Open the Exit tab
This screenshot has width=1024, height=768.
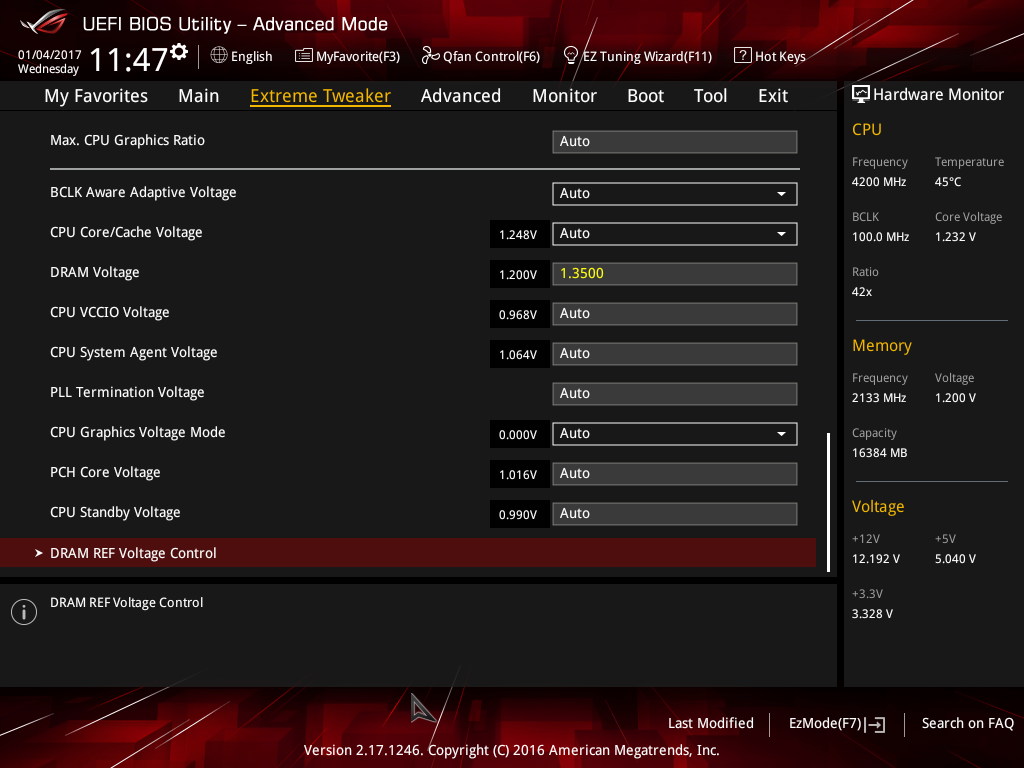coord(773,96)
